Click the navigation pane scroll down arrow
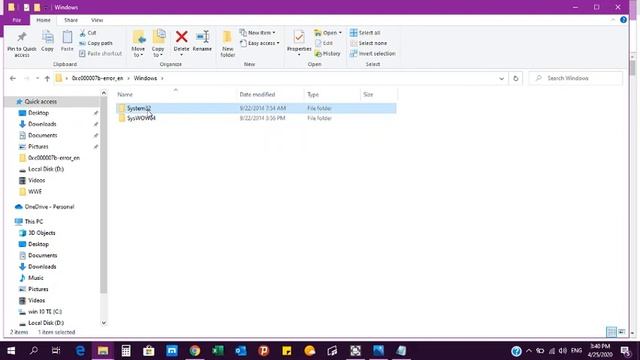This screenshot has height=360, width=640. coord(104,323)
